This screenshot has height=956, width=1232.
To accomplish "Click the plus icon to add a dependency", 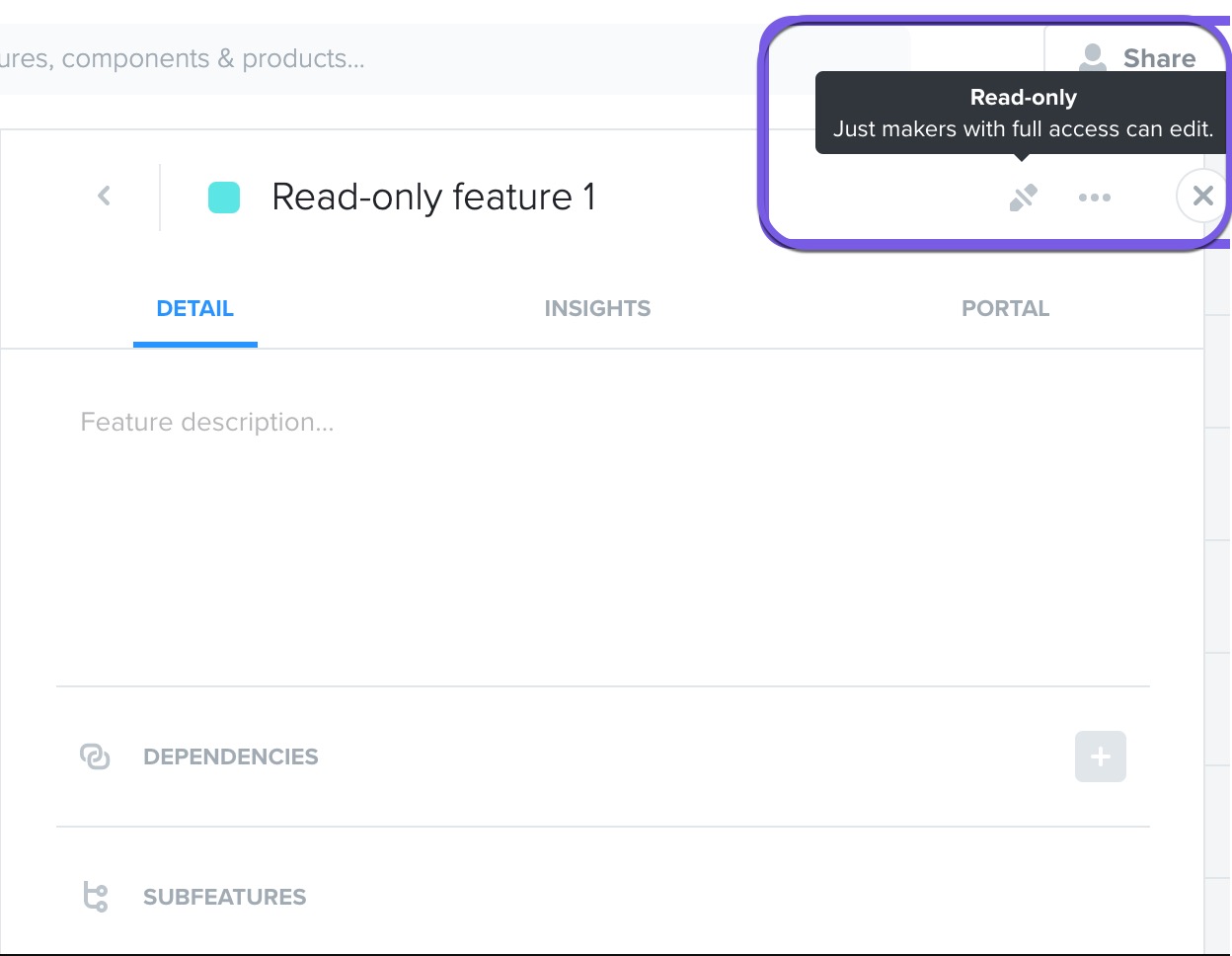I will pyautogui.click(x=1100, y=757).
